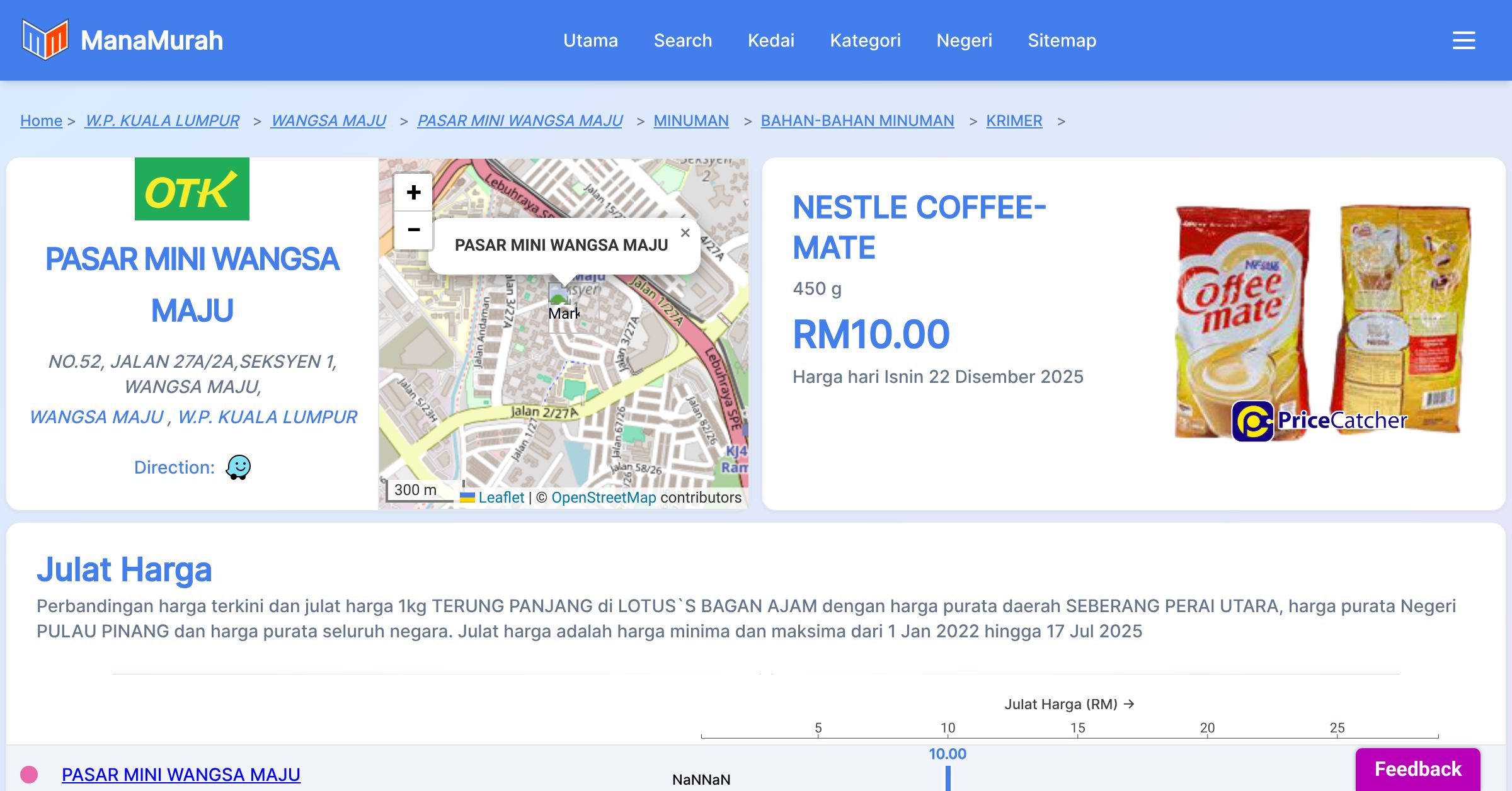Open PASAR MINI WANGSA MAJU chart link
Image resolution: width=1512 pixels, height=791 pixels.
181,774
